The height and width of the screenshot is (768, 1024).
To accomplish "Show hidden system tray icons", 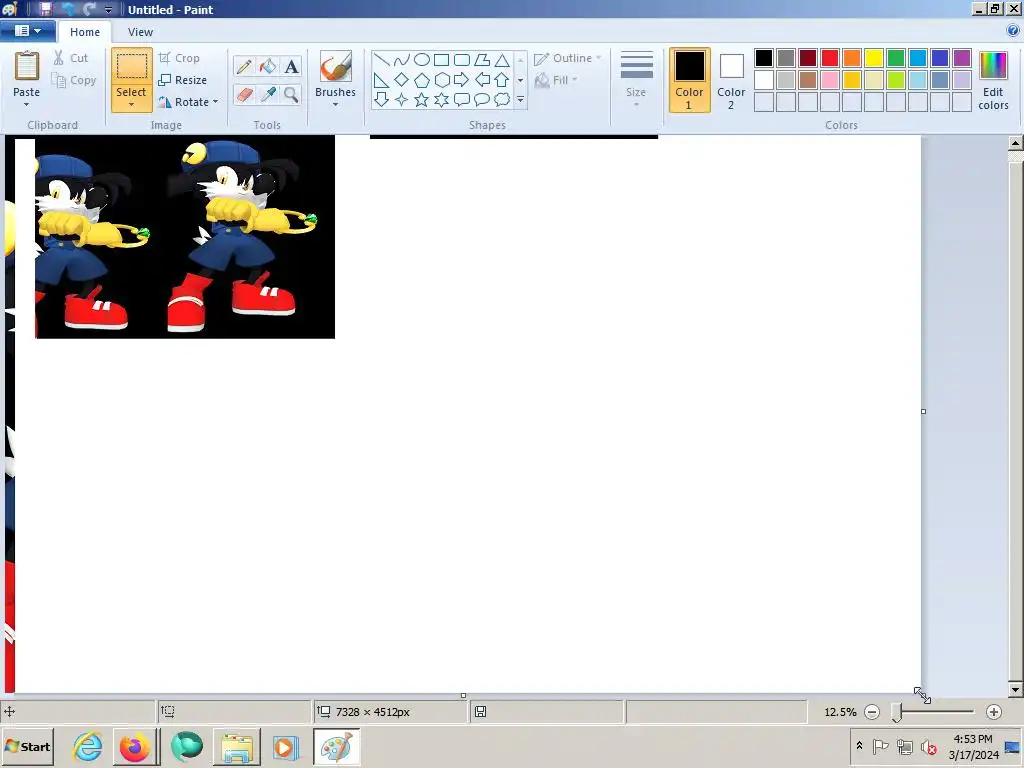I will click(x=859, y=746).
